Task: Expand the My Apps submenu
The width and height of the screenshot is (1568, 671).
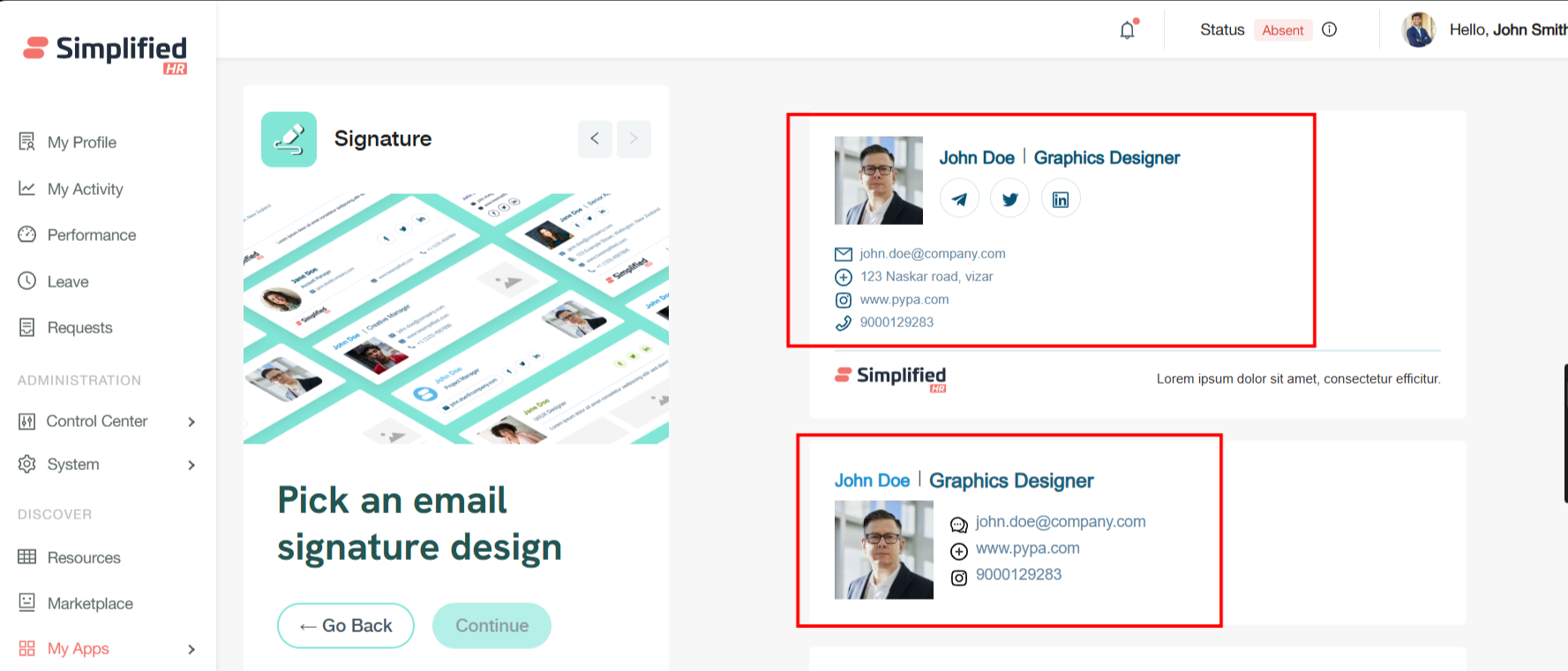Action: [x=191, y=649]
